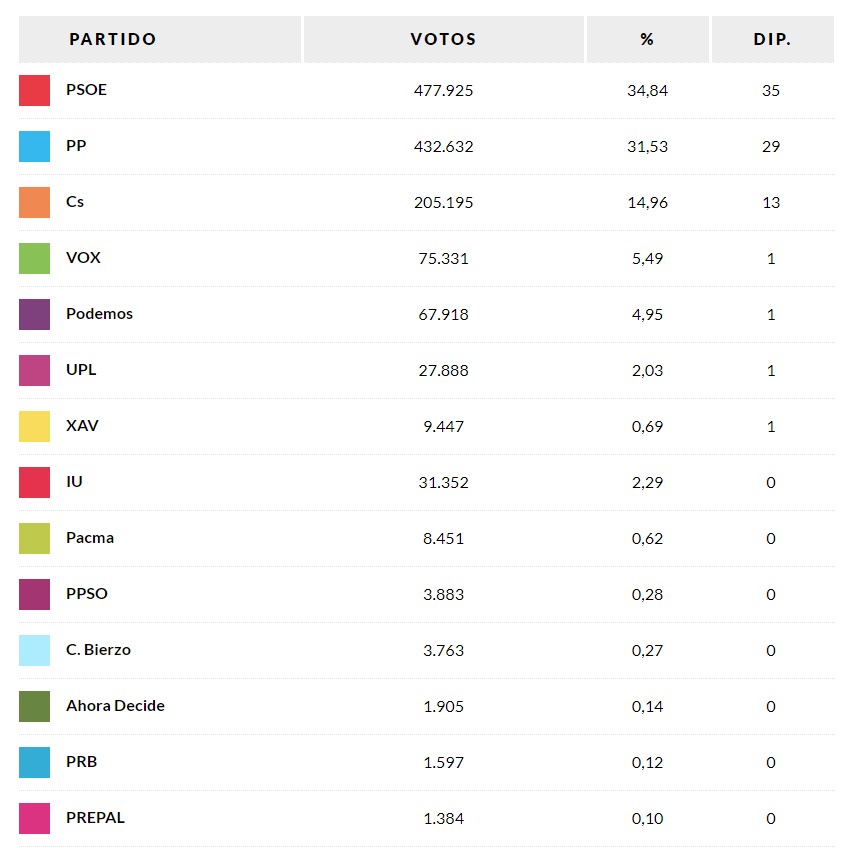The height and width of the screenshot is (848, 847).
Task: Select the blue PP party color square
Action: point(34,146)
